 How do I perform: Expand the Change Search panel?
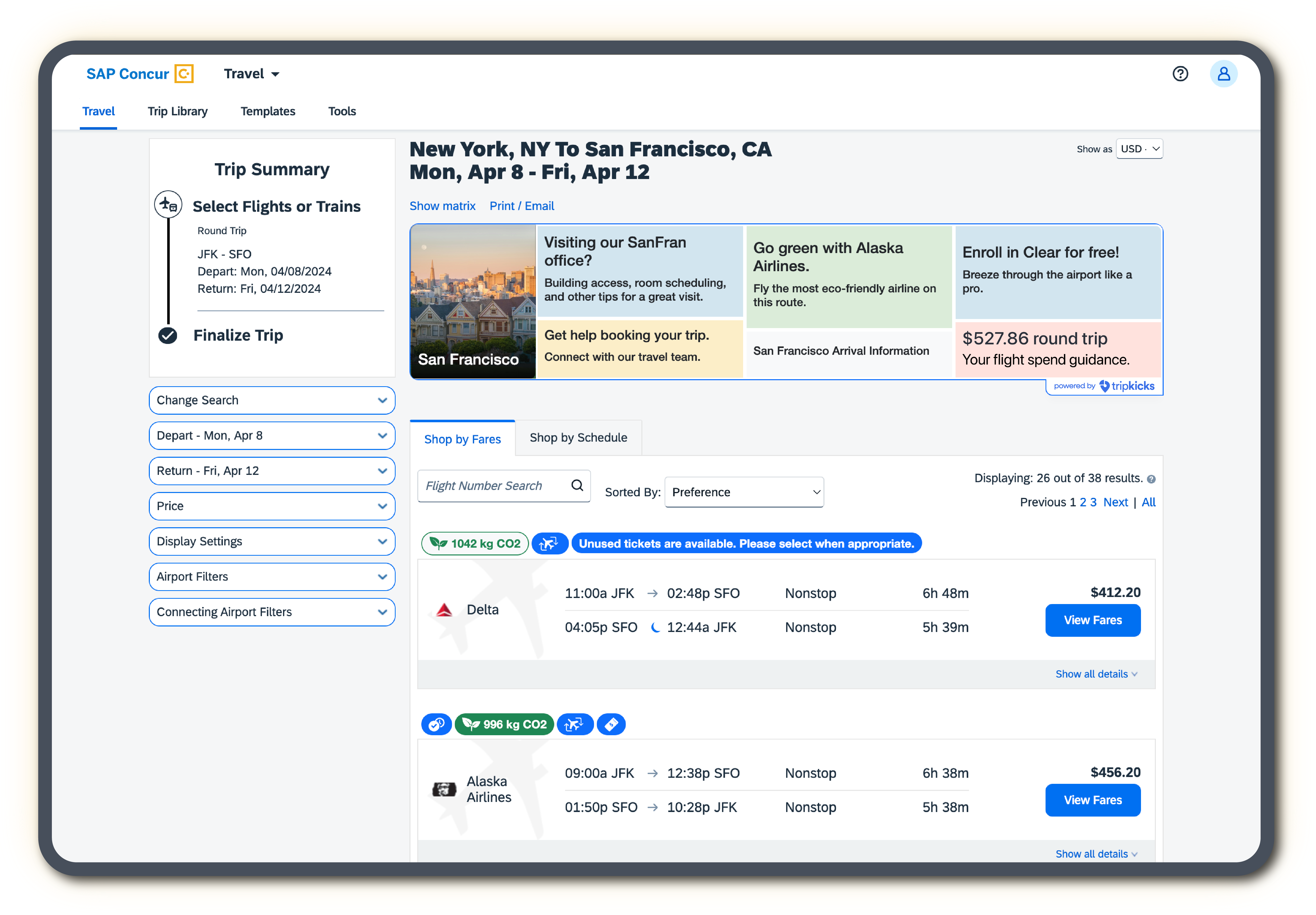tap(272, 400)
